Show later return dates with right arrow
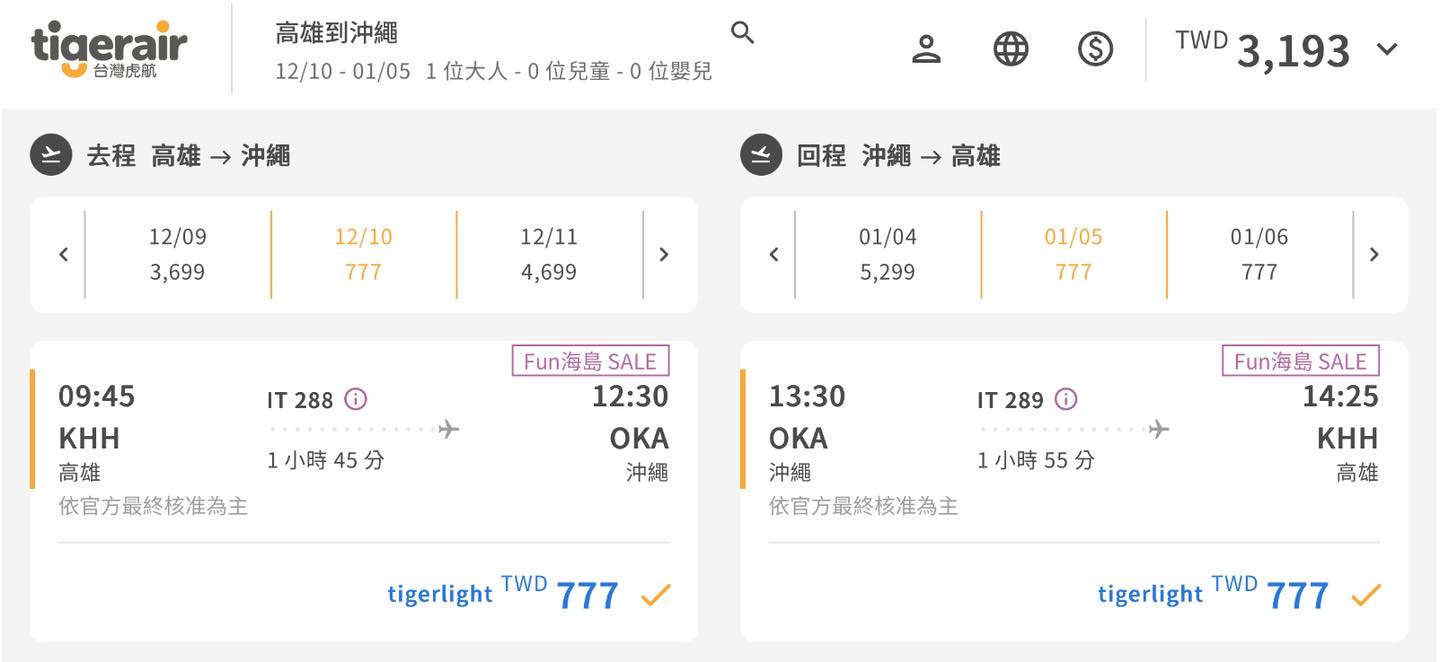This screenshot has height=662, width=1440. 1374,255
